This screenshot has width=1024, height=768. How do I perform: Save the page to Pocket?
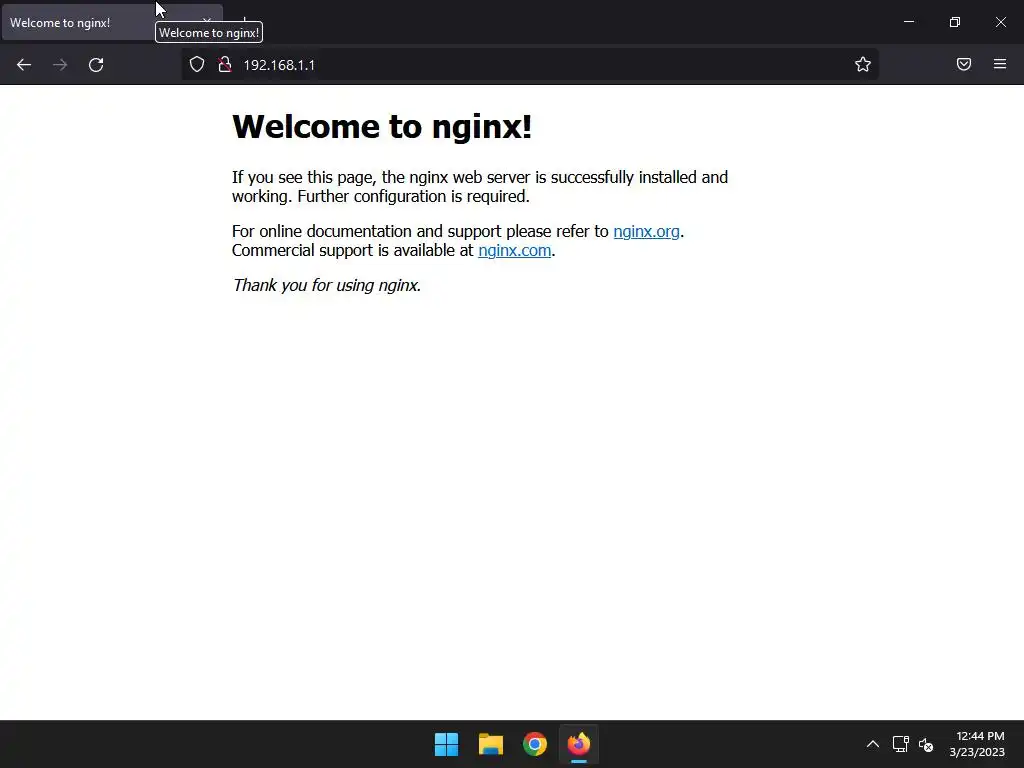pyautogui.click(x=964, y=64)
